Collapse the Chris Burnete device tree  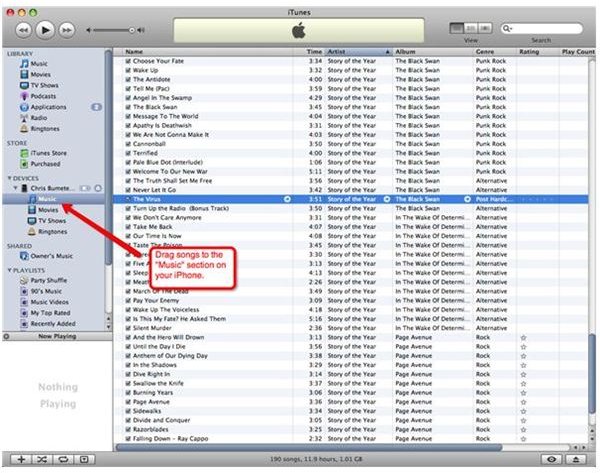pyautogui.click(x=16, y=188)
